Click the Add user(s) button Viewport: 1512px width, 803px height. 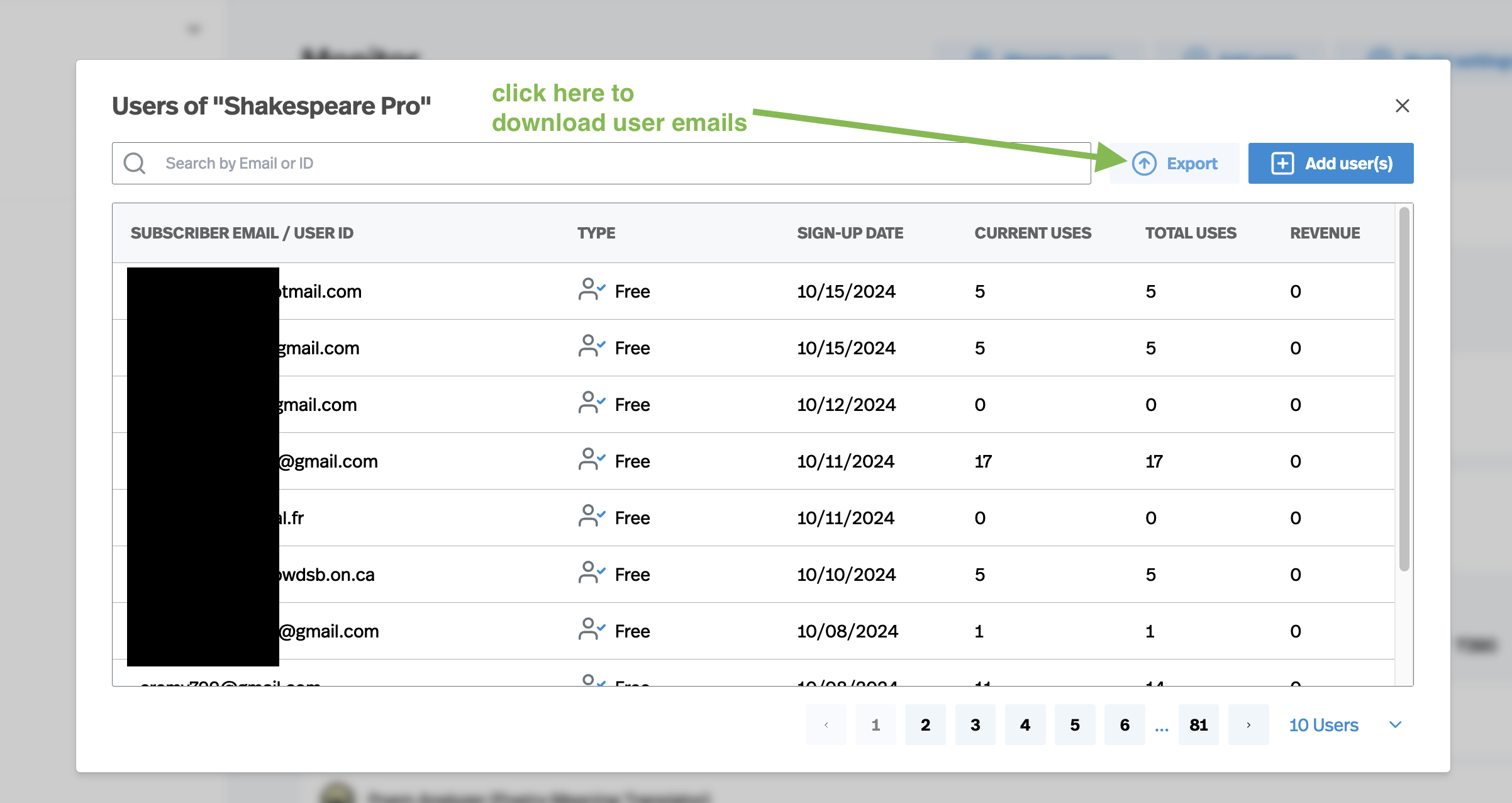[x=1331, y=164]
